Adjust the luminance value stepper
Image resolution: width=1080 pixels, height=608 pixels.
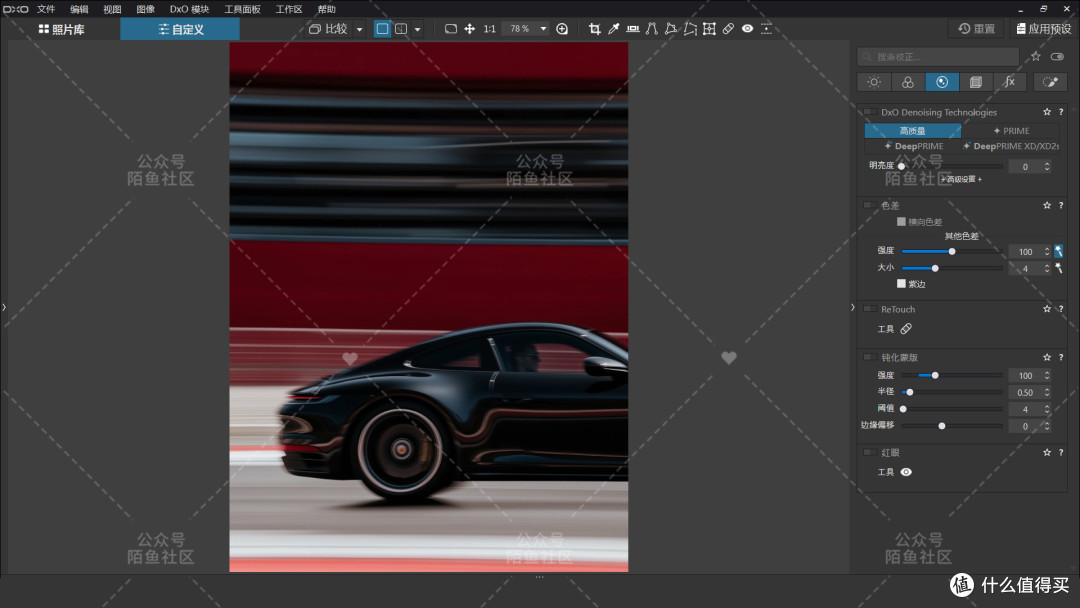coord(1047,167)
